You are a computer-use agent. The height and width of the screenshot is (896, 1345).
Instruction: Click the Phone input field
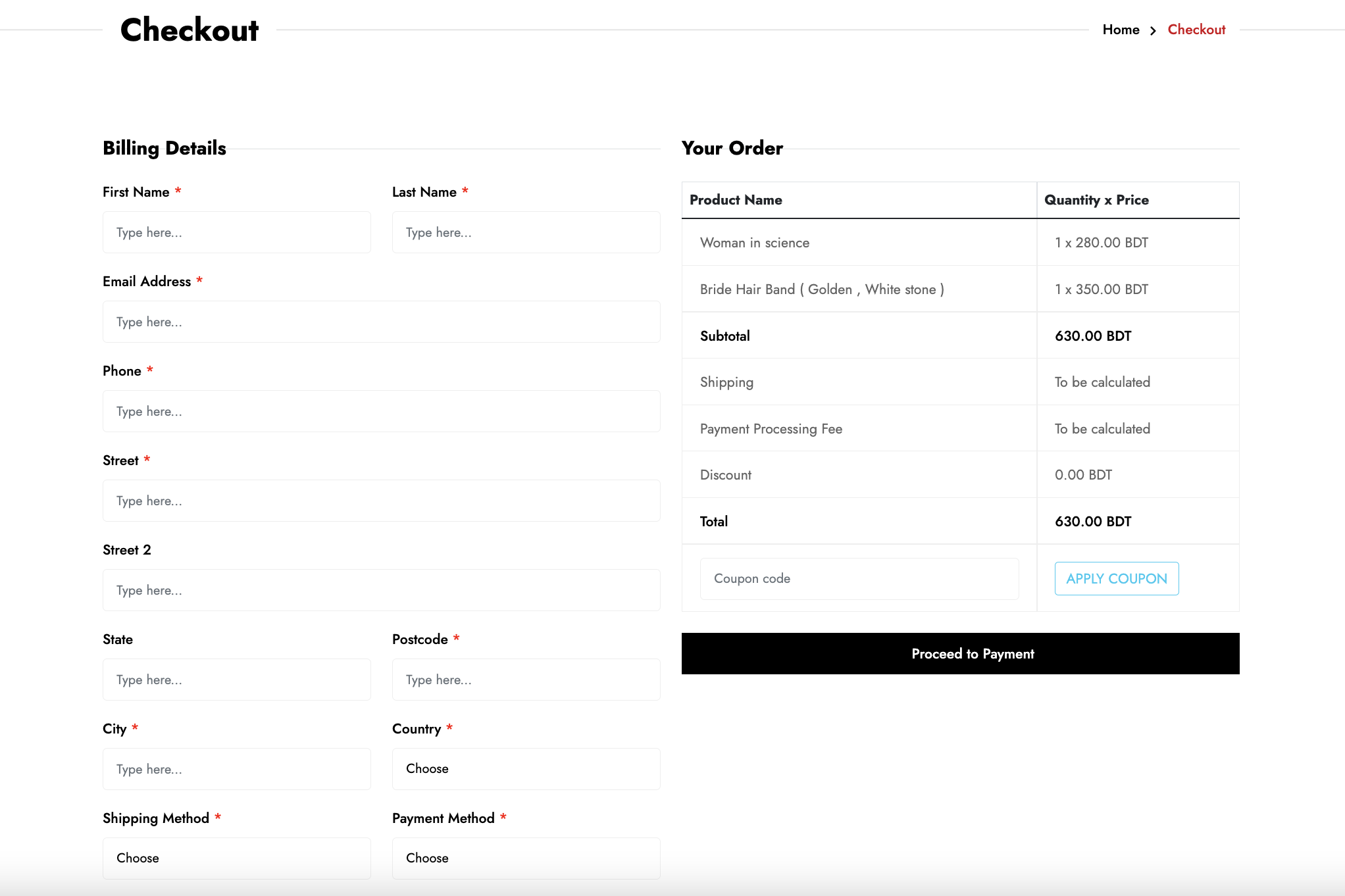(382, 411)
